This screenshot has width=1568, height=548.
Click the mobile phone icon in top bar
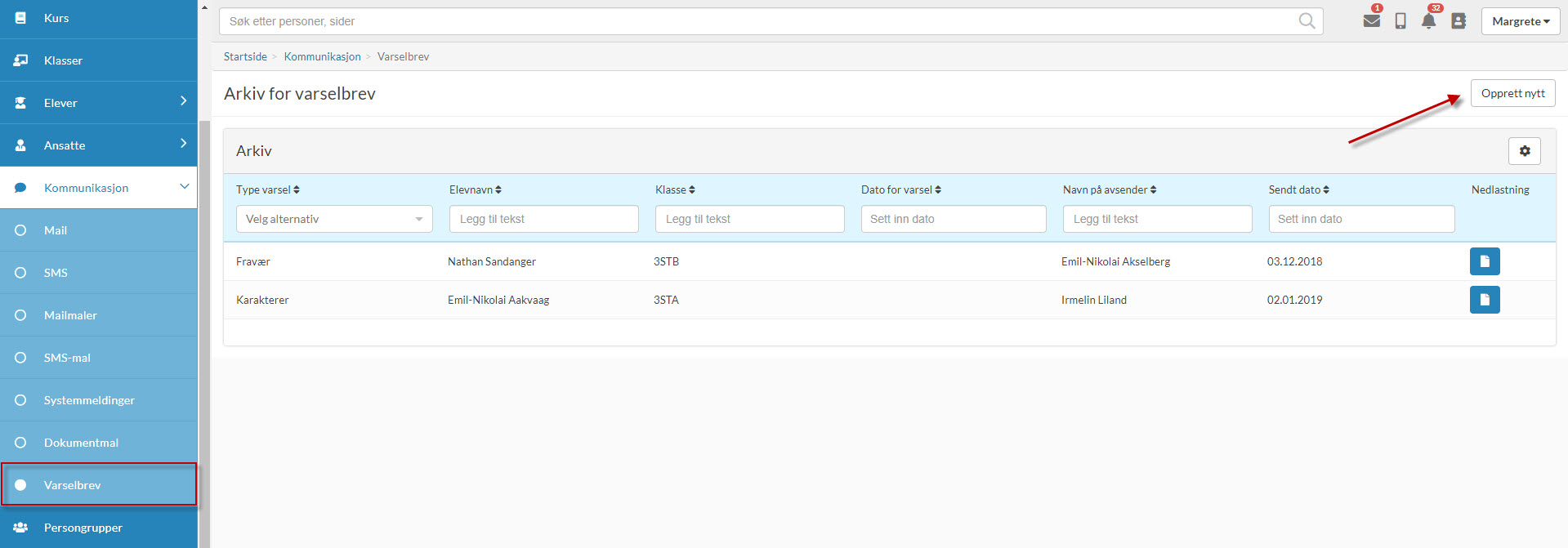point(1400,21)
